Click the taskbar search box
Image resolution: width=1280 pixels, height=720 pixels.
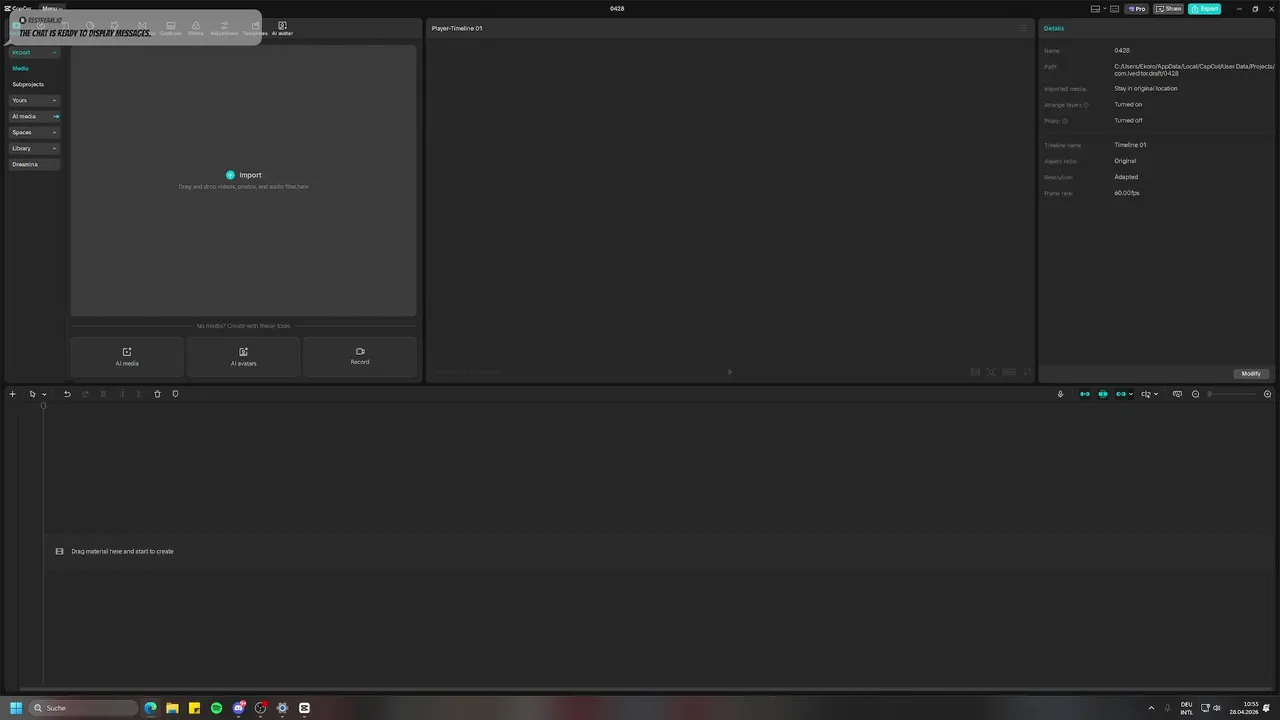pyautogui.click(x=84, y=708)
